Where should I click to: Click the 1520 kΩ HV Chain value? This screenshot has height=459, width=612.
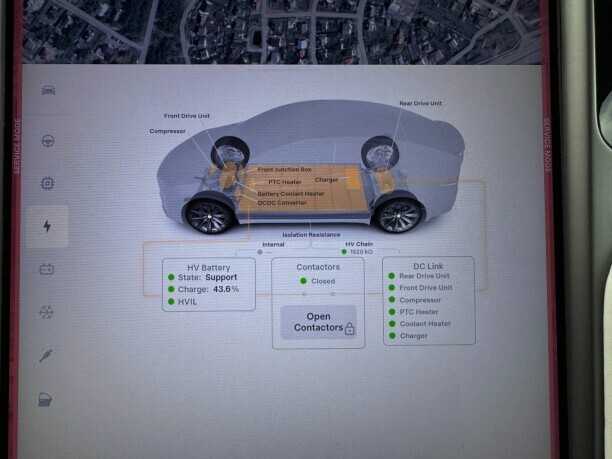[361, 252]
